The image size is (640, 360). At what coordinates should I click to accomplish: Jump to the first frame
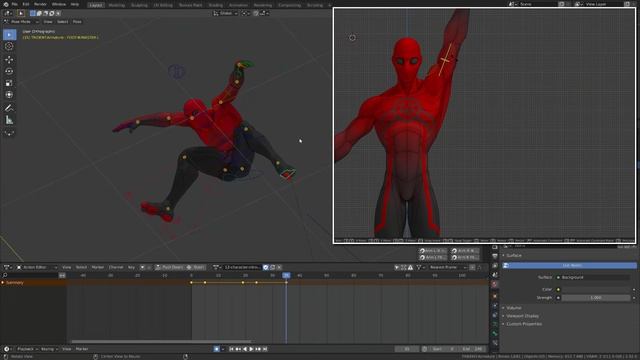point(231,349)
